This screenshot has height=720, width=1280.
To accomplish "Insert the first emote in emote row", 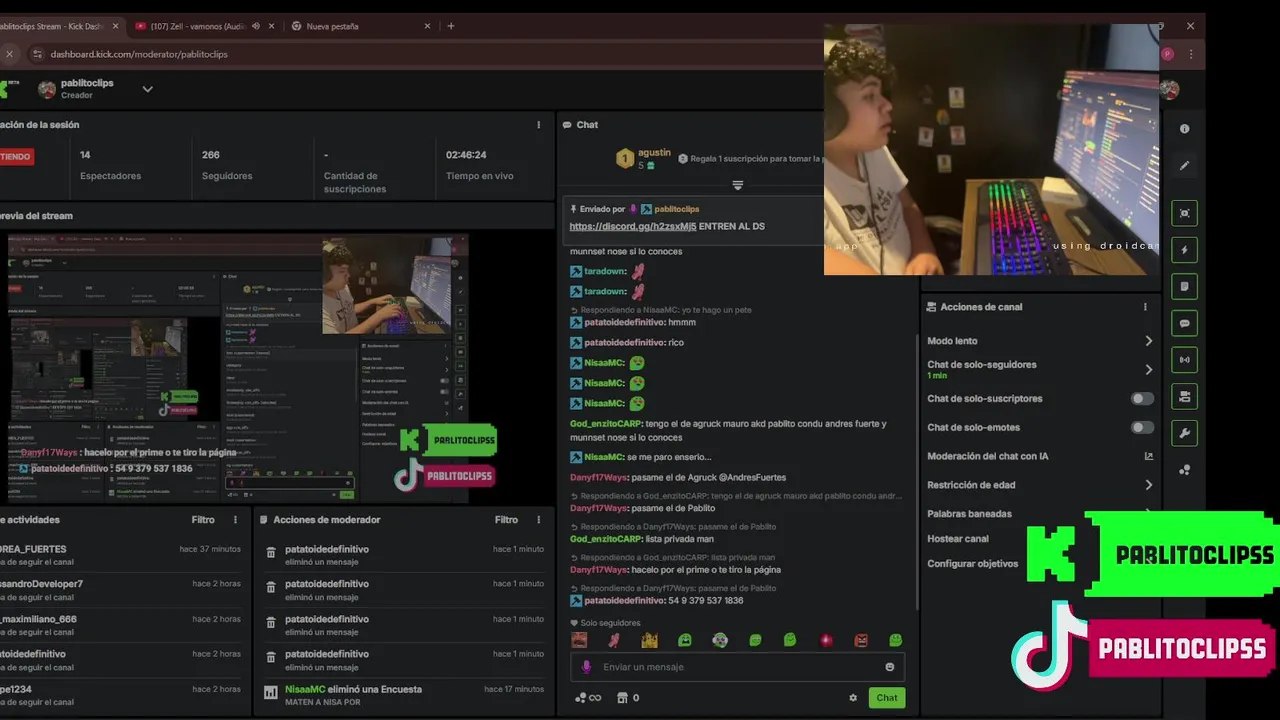I will pos(579,640).
